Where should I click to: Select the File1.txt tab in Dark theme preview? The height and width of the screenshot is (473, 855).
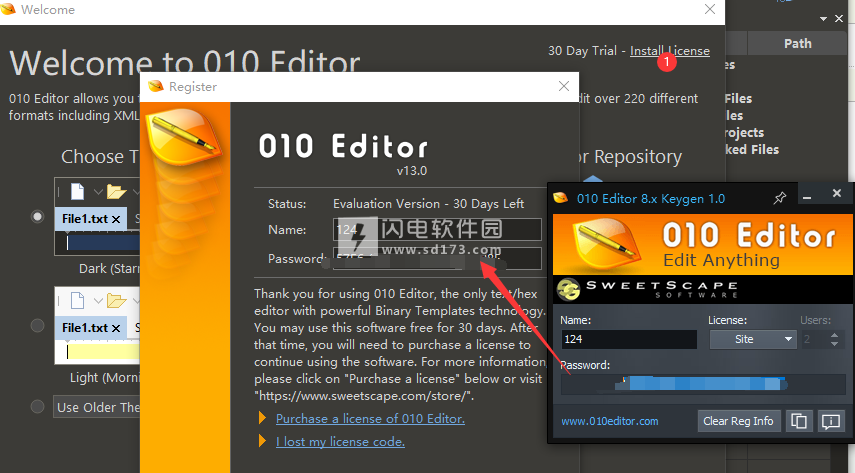(91, 219)
